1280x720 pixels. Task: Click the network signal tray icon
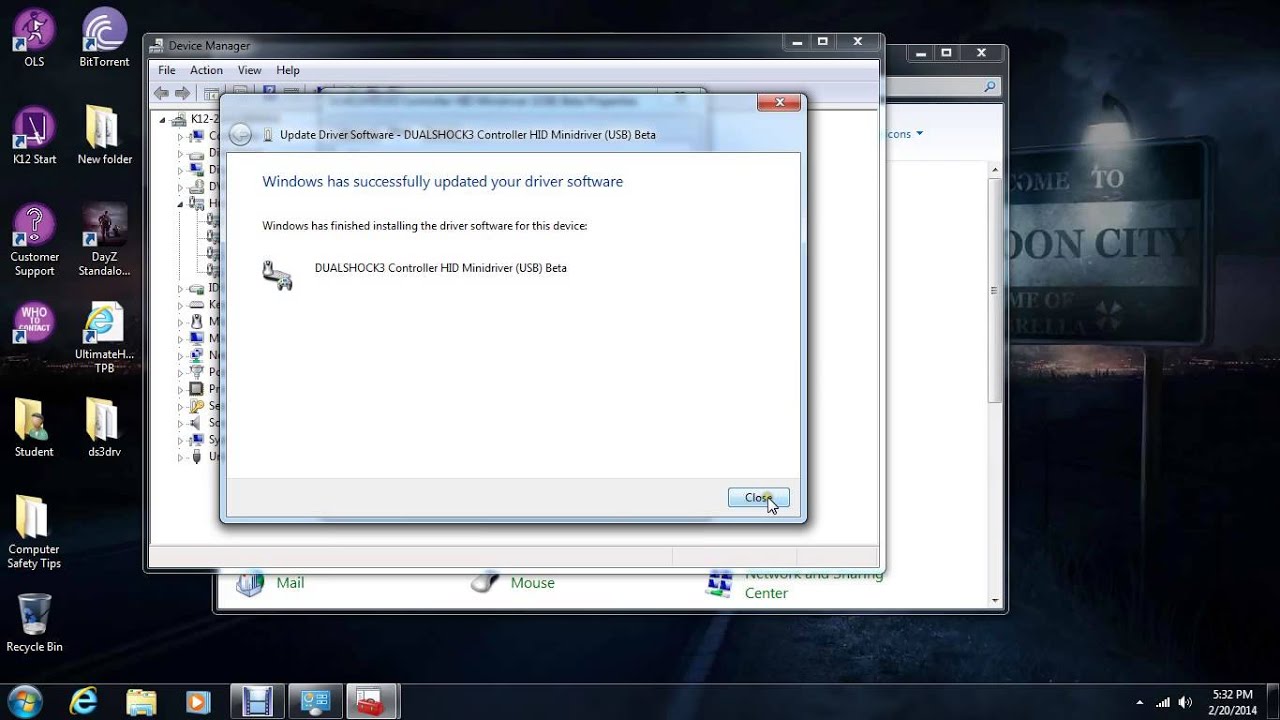click(x=1163, y=702)
